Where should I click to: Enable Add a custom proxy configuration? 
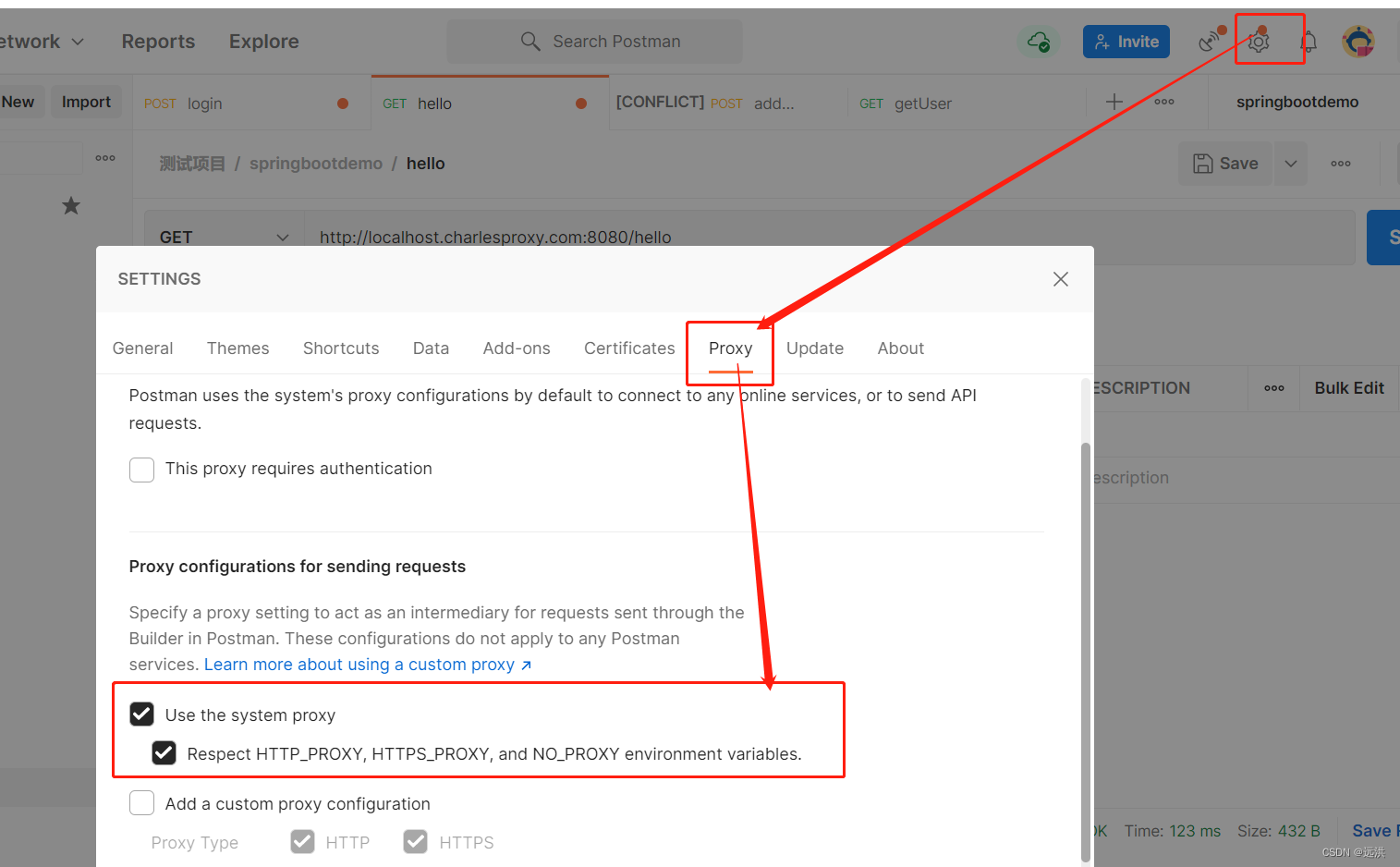coord(141,803)
